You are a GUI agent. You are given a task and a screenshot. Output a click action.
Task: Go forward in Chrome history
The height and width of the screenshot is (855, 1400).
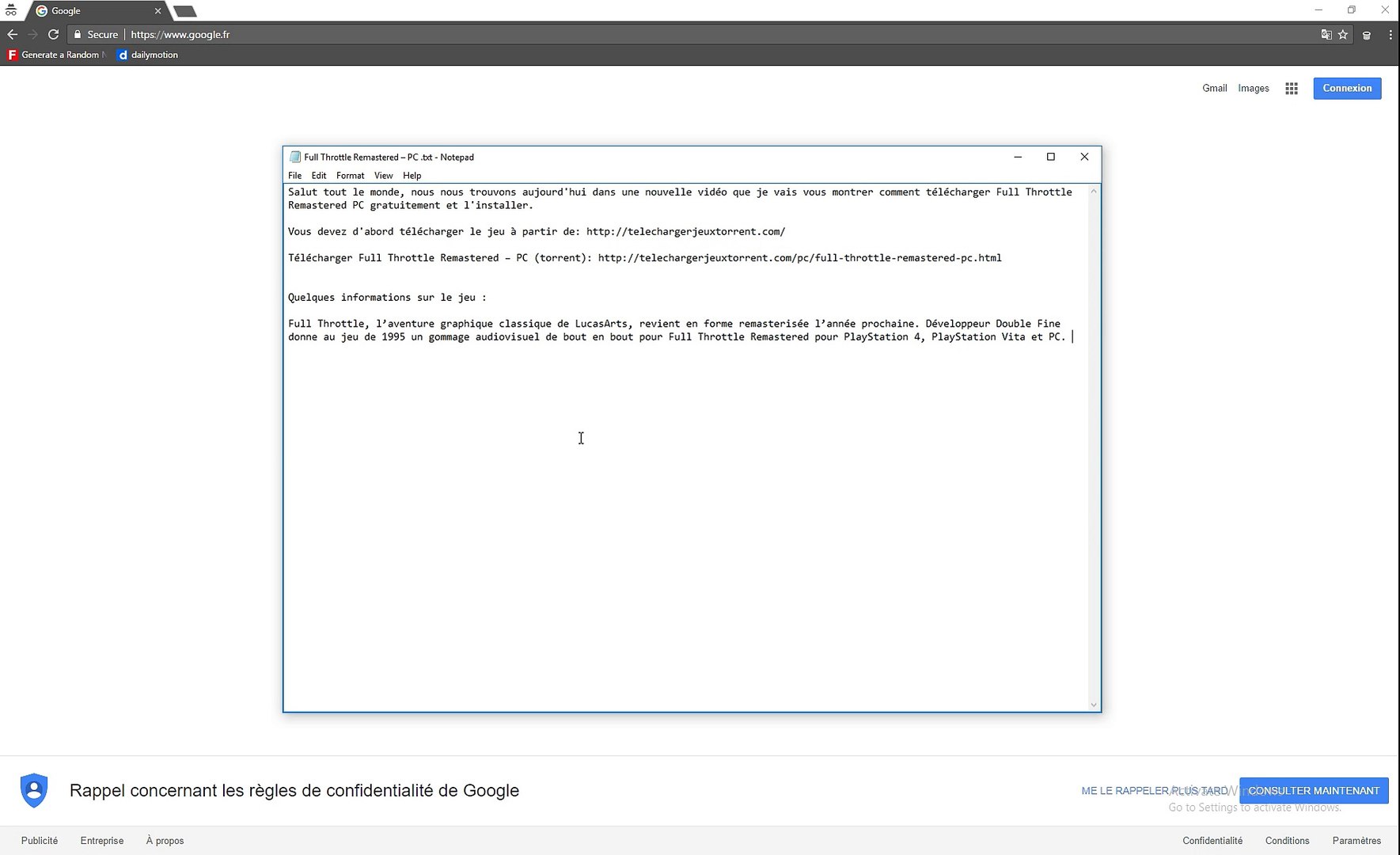[x=32, y=34]
